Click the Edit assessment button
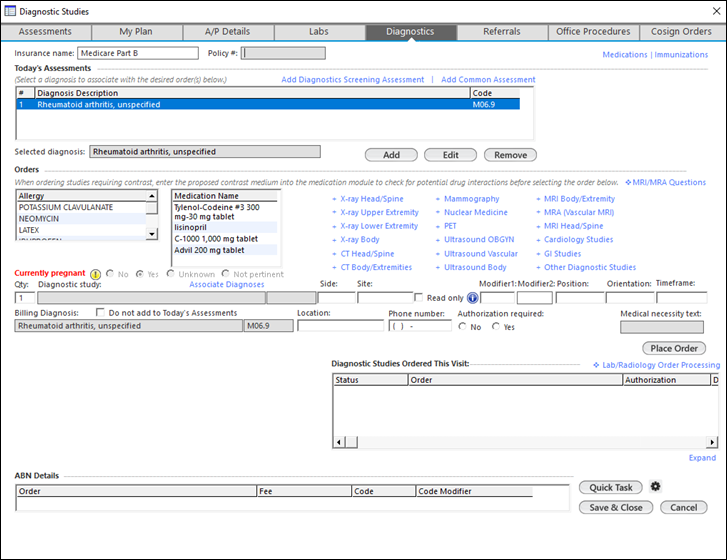The height and width of the screenshot is (560, 727). pyautogui.click(x=450, y=155)
